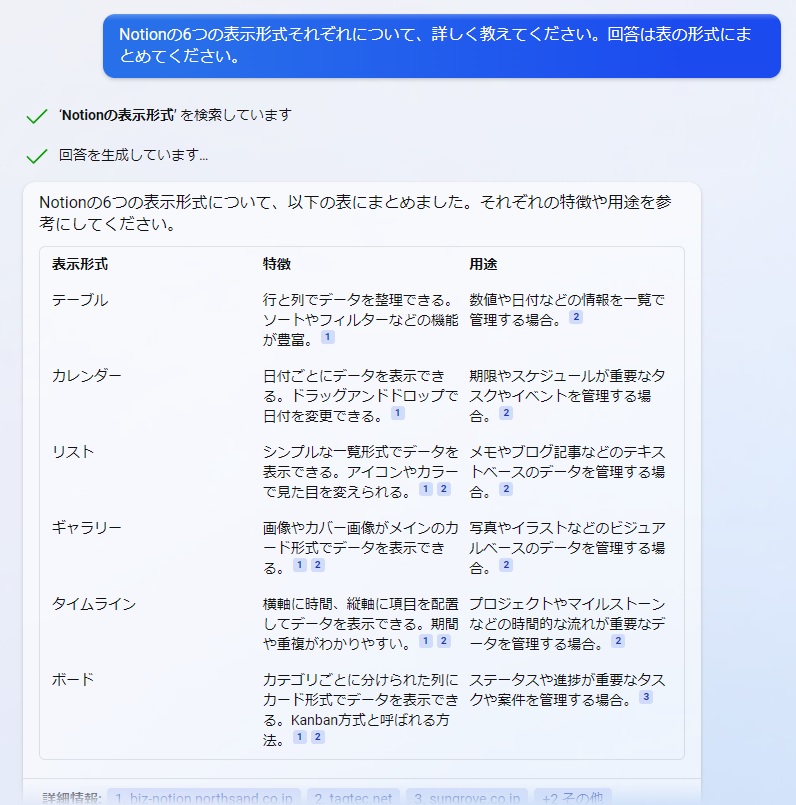Open citation 1 in the テーブル 特徴 cell
Image resolution: width=796 pixels, height=805 pixels.
pyautogui.click(x=328, y=337)
